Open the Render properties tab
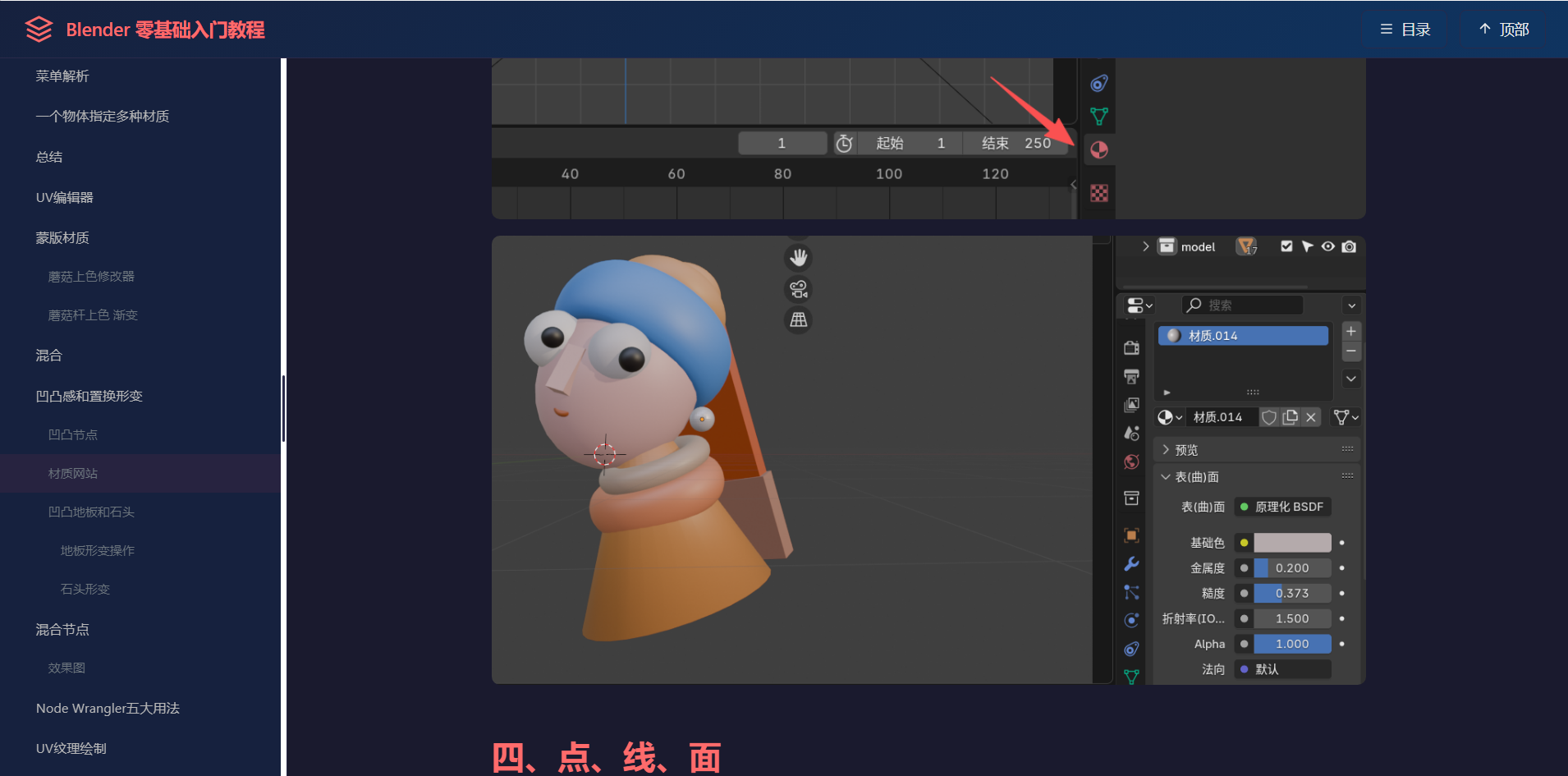Viewport: 1568px width, 776px height. (x=1131, y=347)
